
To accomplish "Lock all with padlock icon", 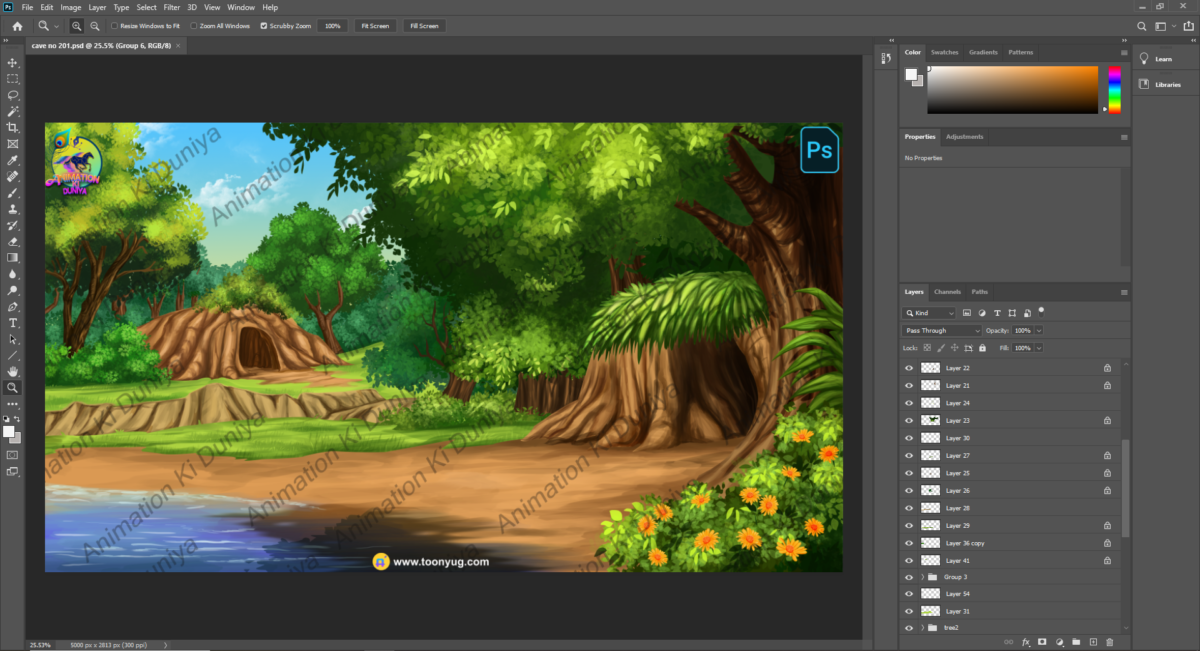I will (x=982, y=348).
